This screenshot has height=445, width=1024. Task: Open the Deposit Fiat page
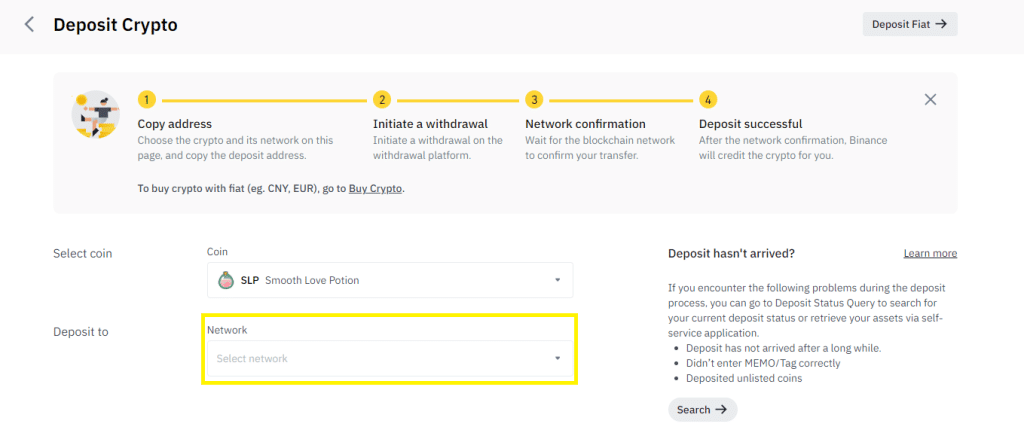[x=909, y=24]
